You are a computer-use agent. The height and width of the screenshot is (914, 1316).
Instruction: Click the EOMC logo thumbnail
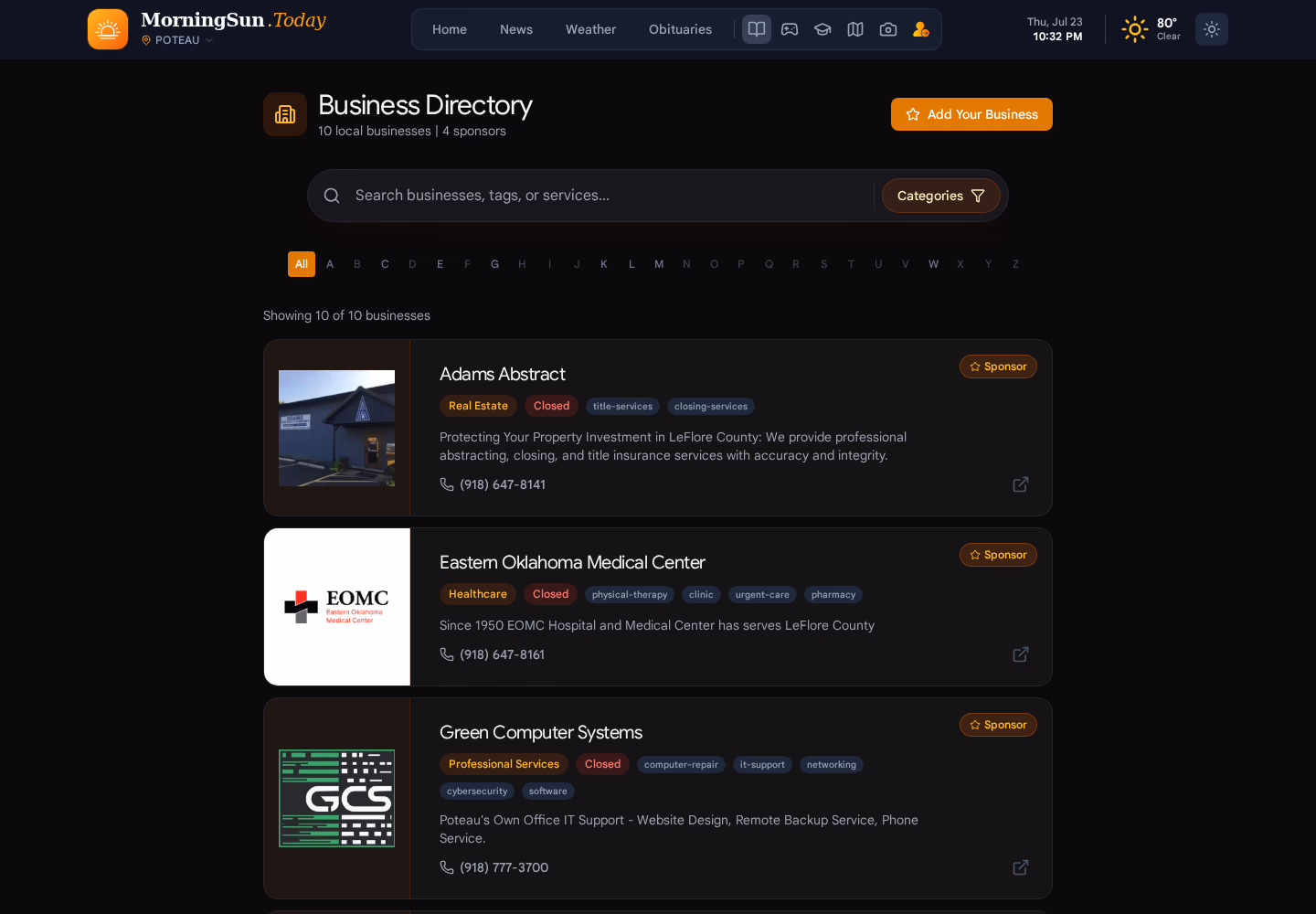[337, 607]
